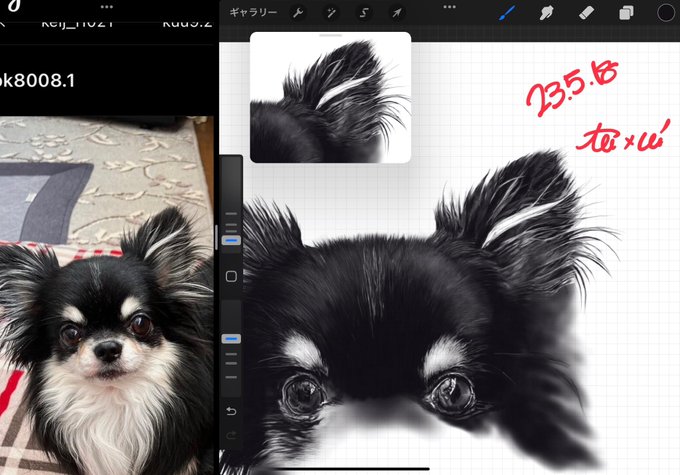Open the Actions wrench menu

click(x=298, y=13)
